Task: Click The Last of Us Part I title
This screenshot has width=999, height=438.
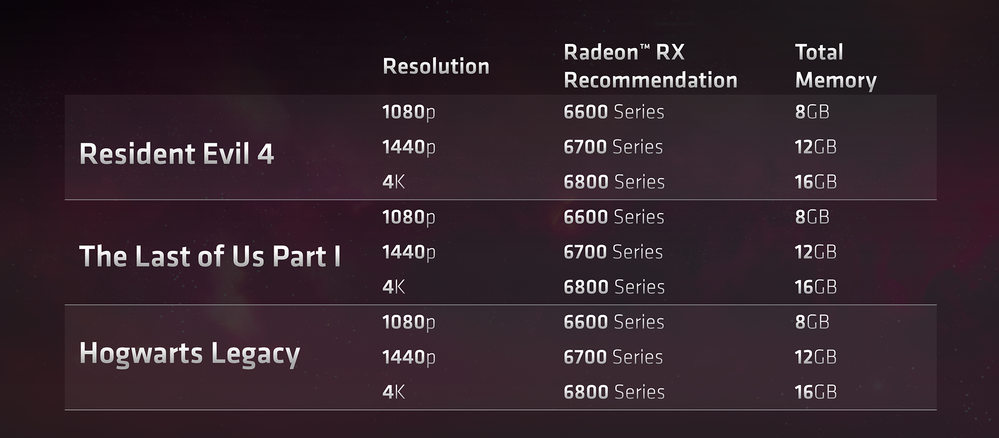Action: pos(210,256)
